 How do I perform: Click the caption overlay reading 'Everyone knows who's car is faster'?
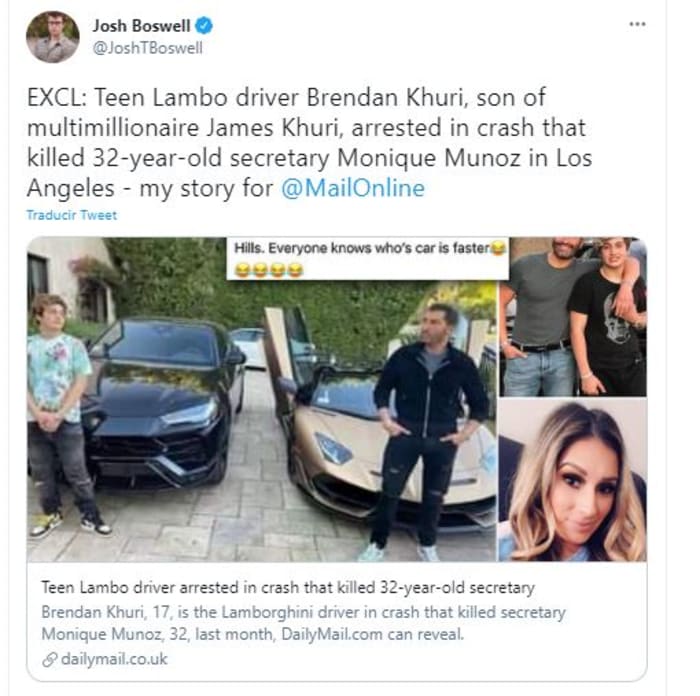pyautogui.click(x=367, y=258)
